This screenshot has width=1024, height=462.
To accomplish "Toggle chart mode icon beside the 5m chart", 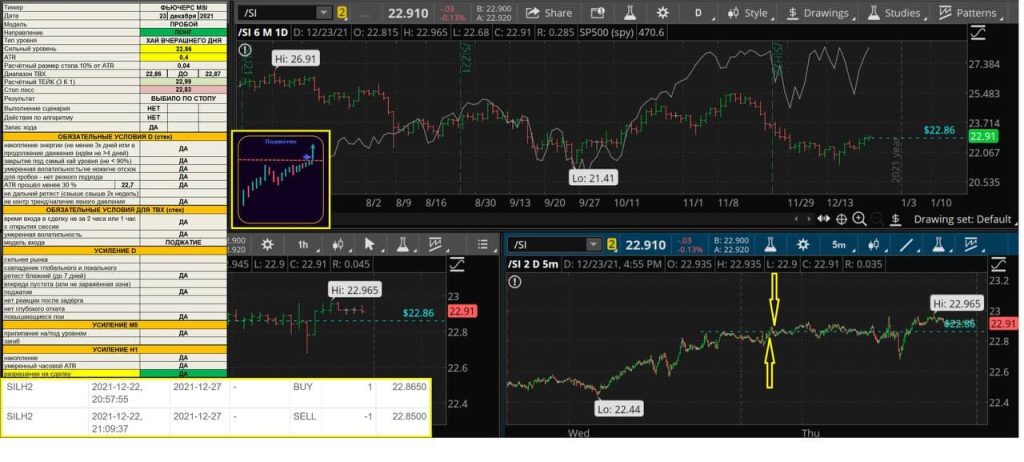I will (998, 265).
